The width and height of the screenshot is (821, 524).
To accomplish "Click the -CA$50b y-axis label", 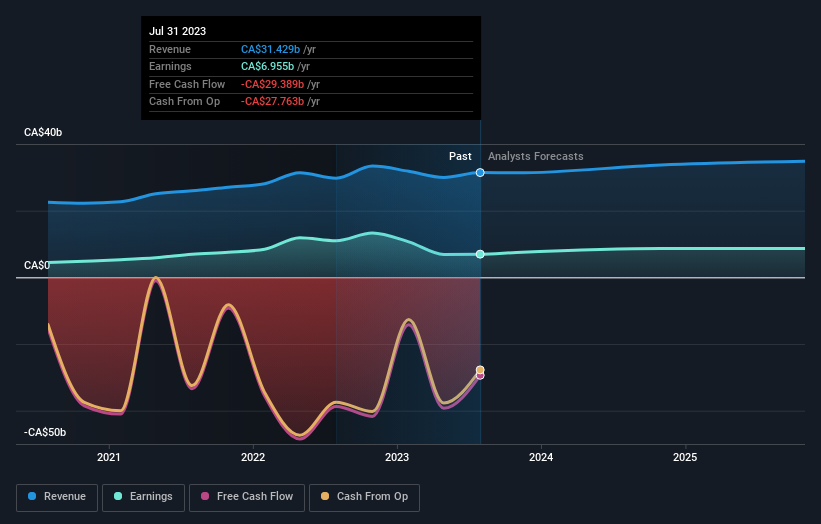I will pos(45,432).
